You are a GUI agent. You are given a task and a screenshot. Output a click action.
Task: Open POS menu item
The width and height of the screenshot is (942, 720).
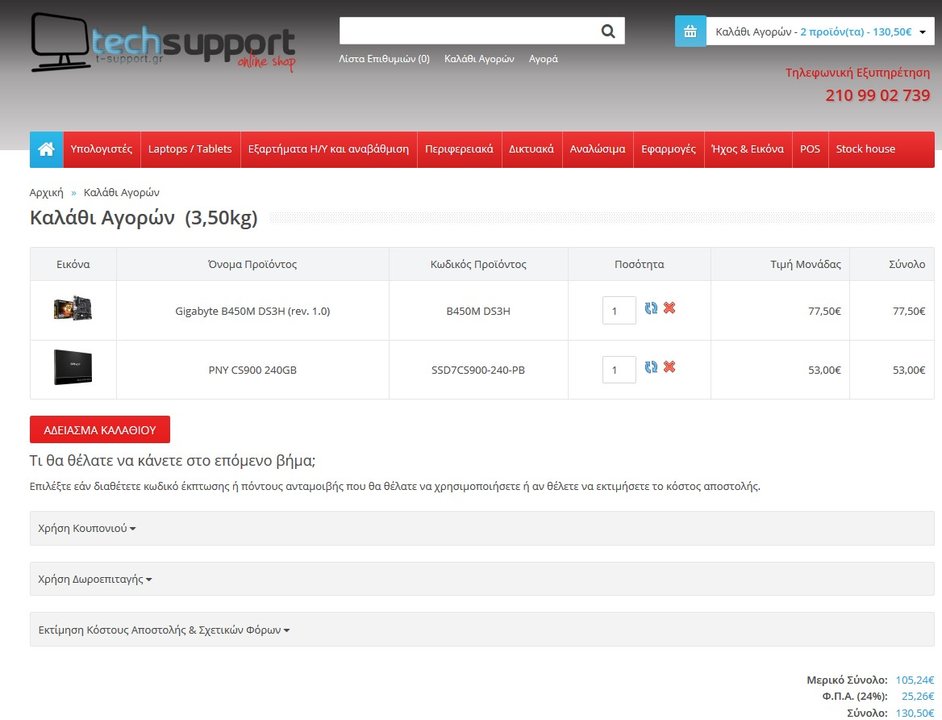coord(810,149)
